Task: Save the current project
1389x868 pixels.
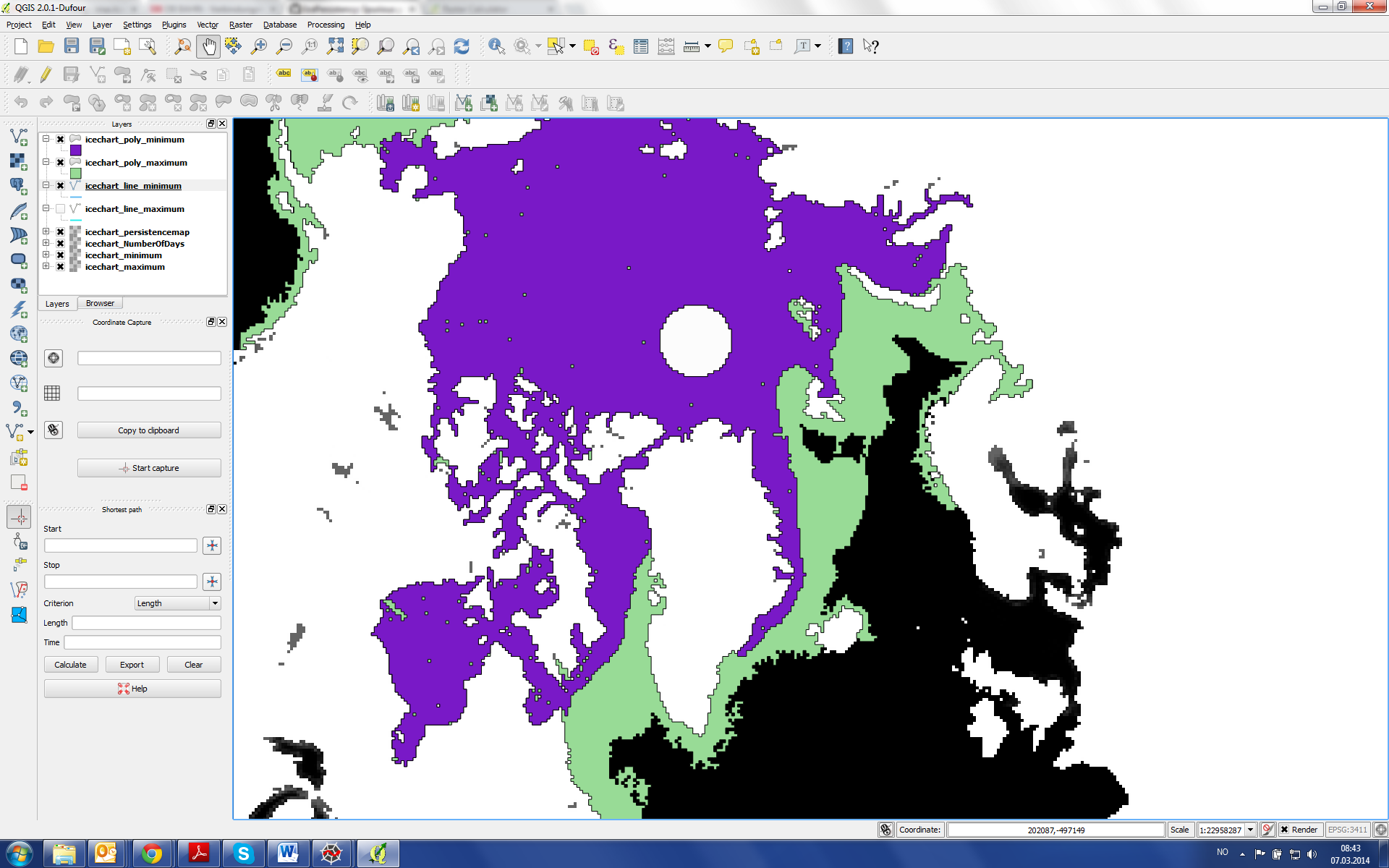Action: pos(71,46)
